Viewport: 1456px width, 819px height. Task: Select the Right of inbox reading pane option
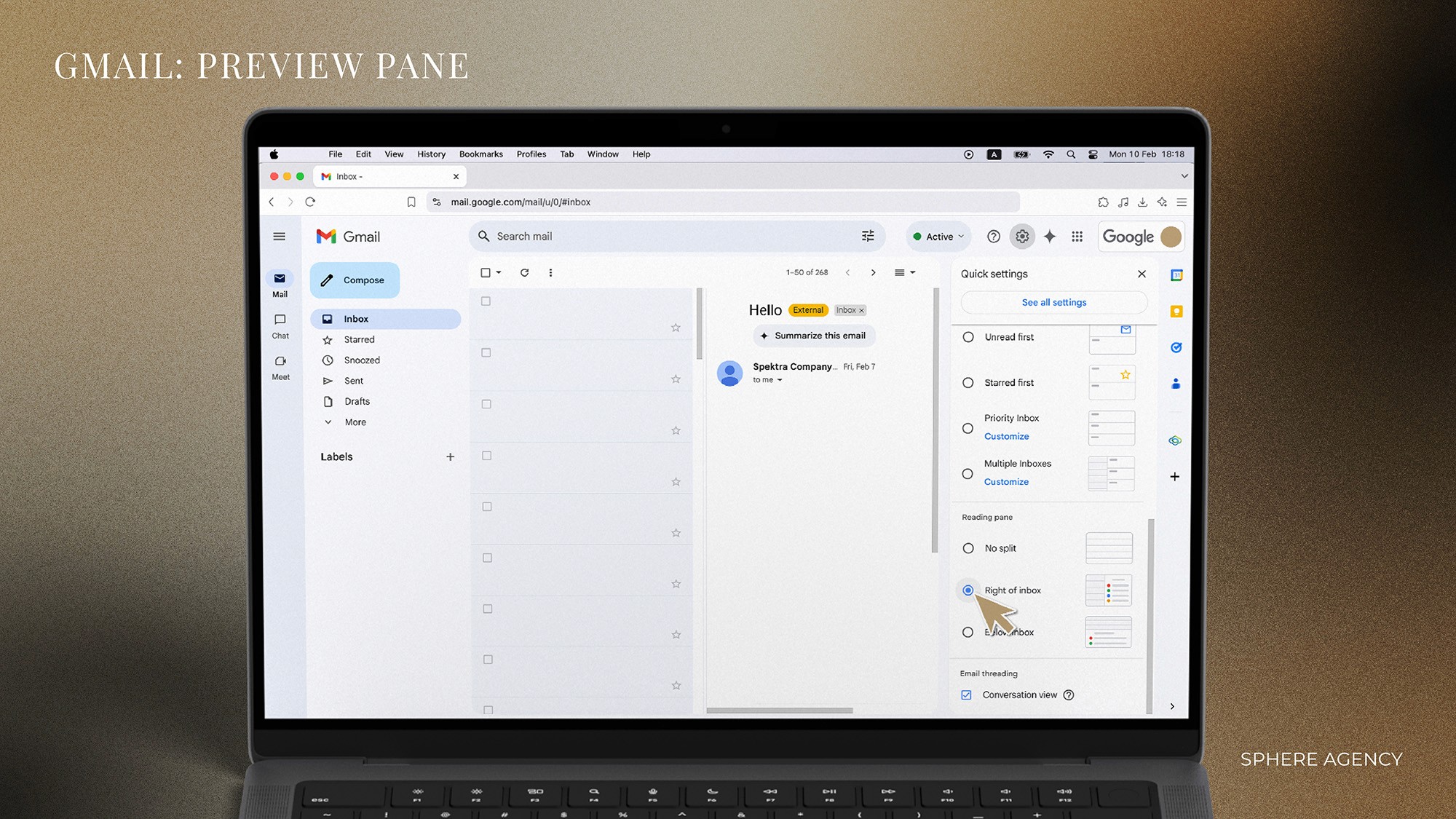968,590
